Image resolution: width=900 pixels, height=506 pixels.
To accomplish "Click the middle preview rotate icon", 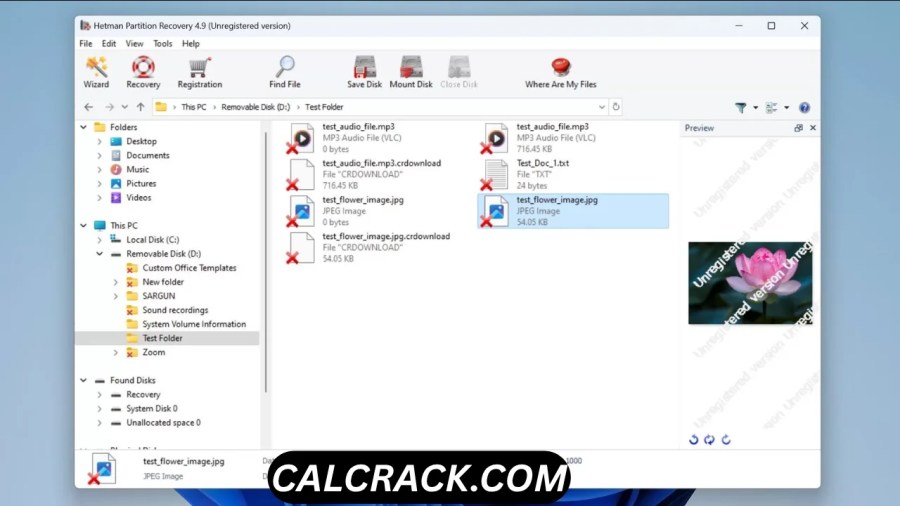I will tap(709, 439).
